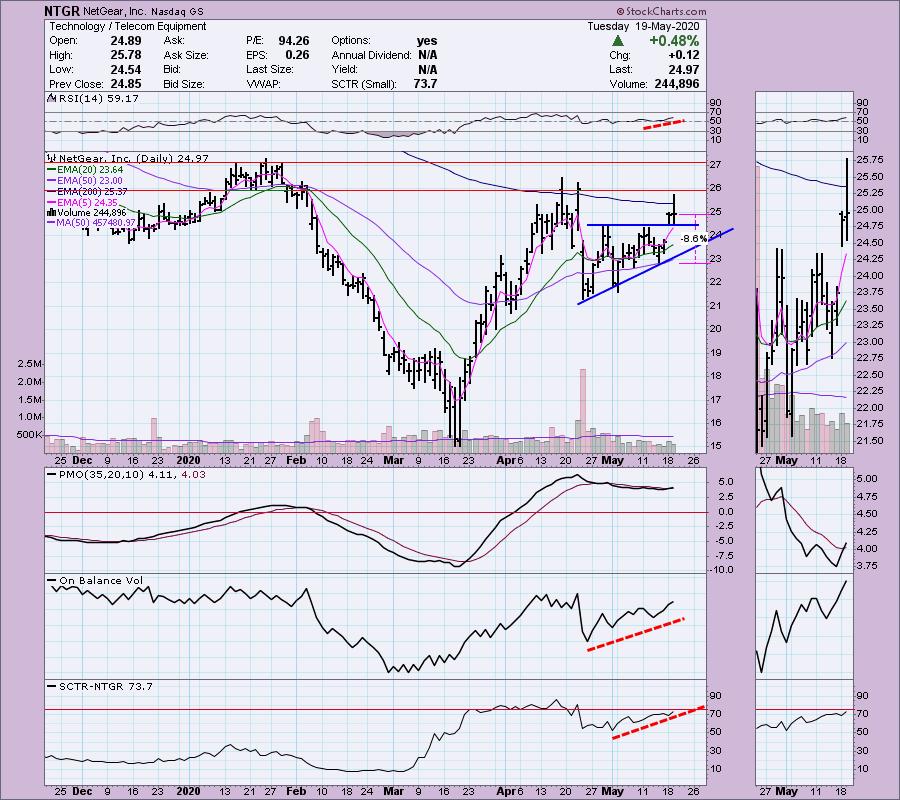Click the magenta EMA(5) line swatch
The width and height of the screenshot is (900, 800).
pos(52,203)
